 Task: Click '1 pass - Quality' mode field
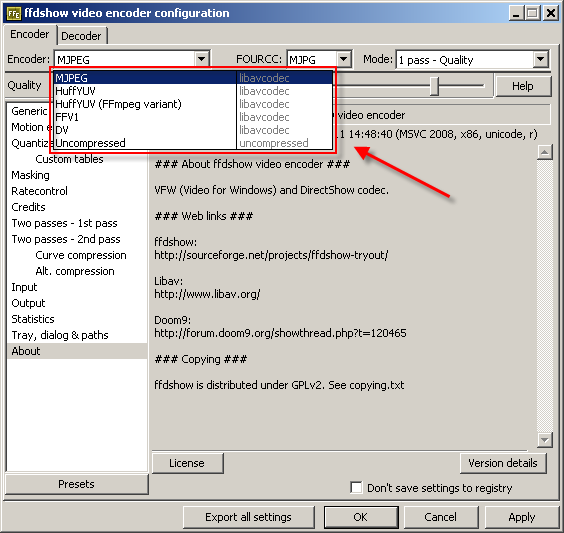pos(465,59)
